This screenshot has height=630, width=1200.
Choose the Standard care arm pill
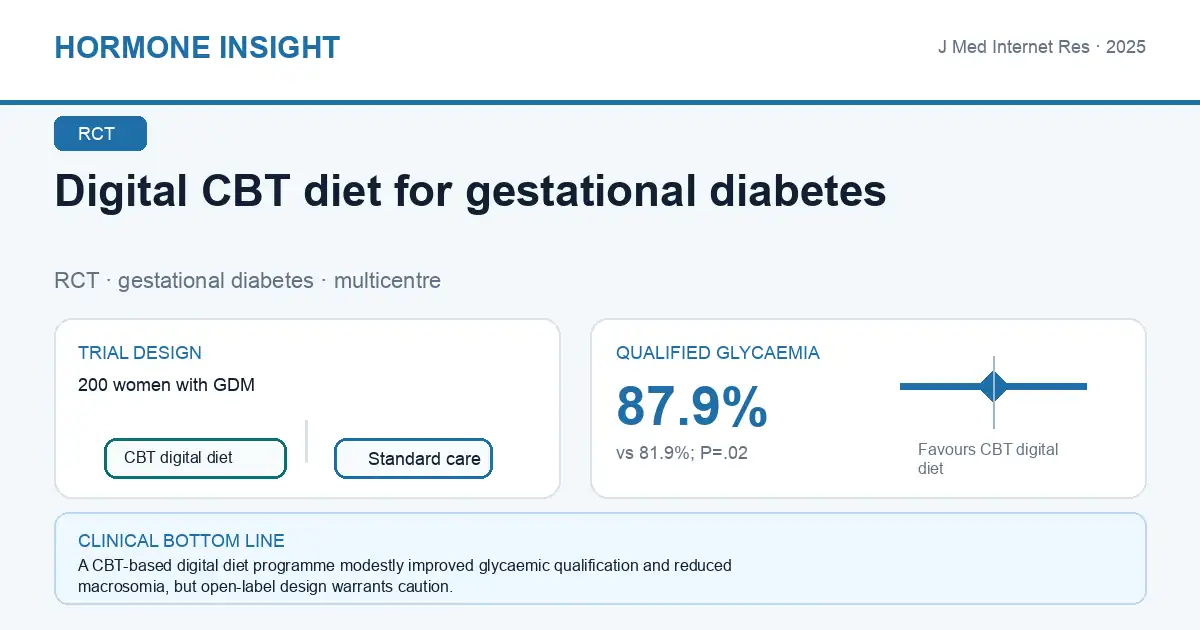coord(413,459)
